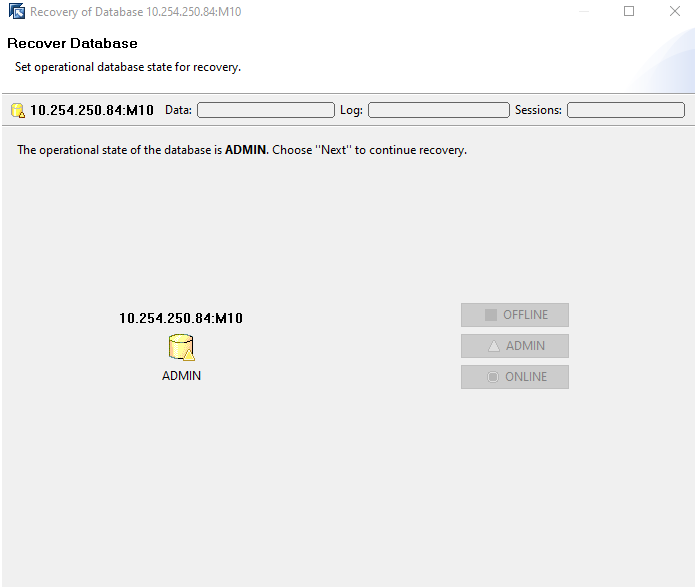Set database state to OFFLINE
The width and height of the screenshot is (696, 587).
pos(515,315)
